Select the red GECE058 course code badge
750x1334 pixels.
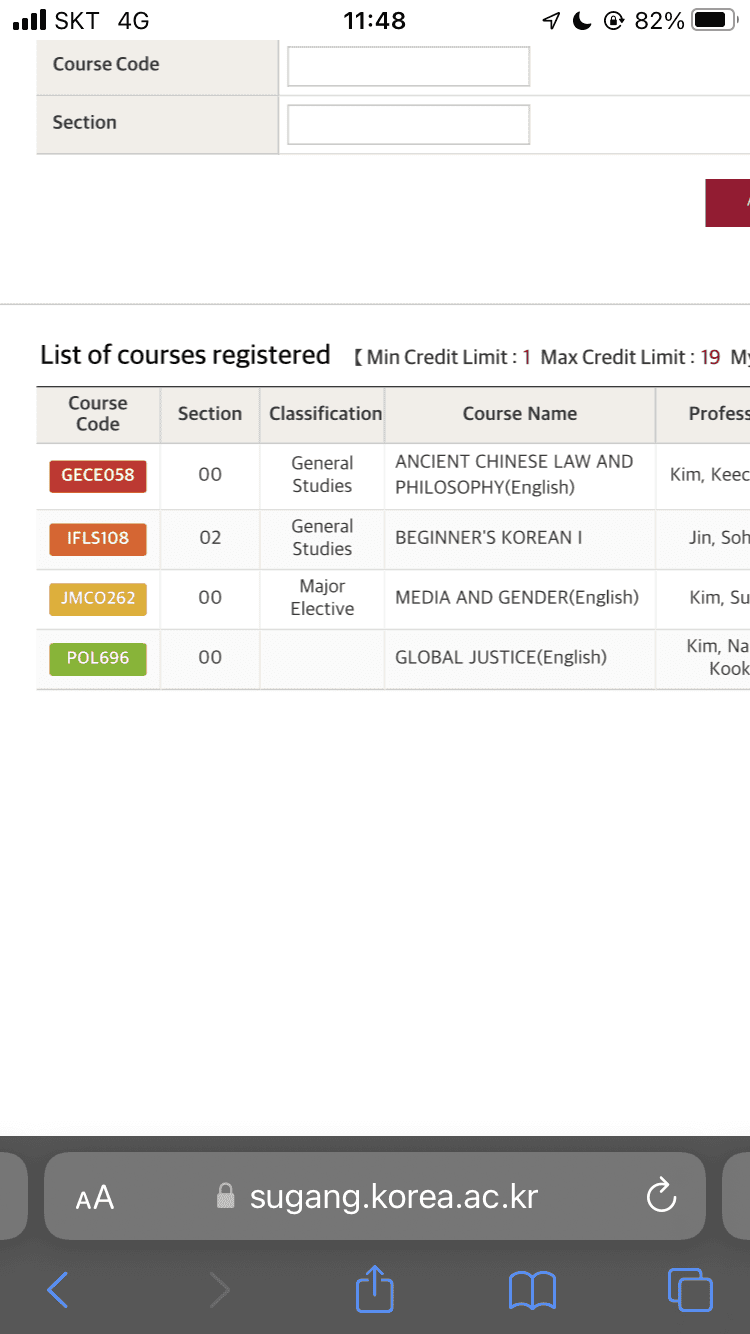click(x=98, y=476)
